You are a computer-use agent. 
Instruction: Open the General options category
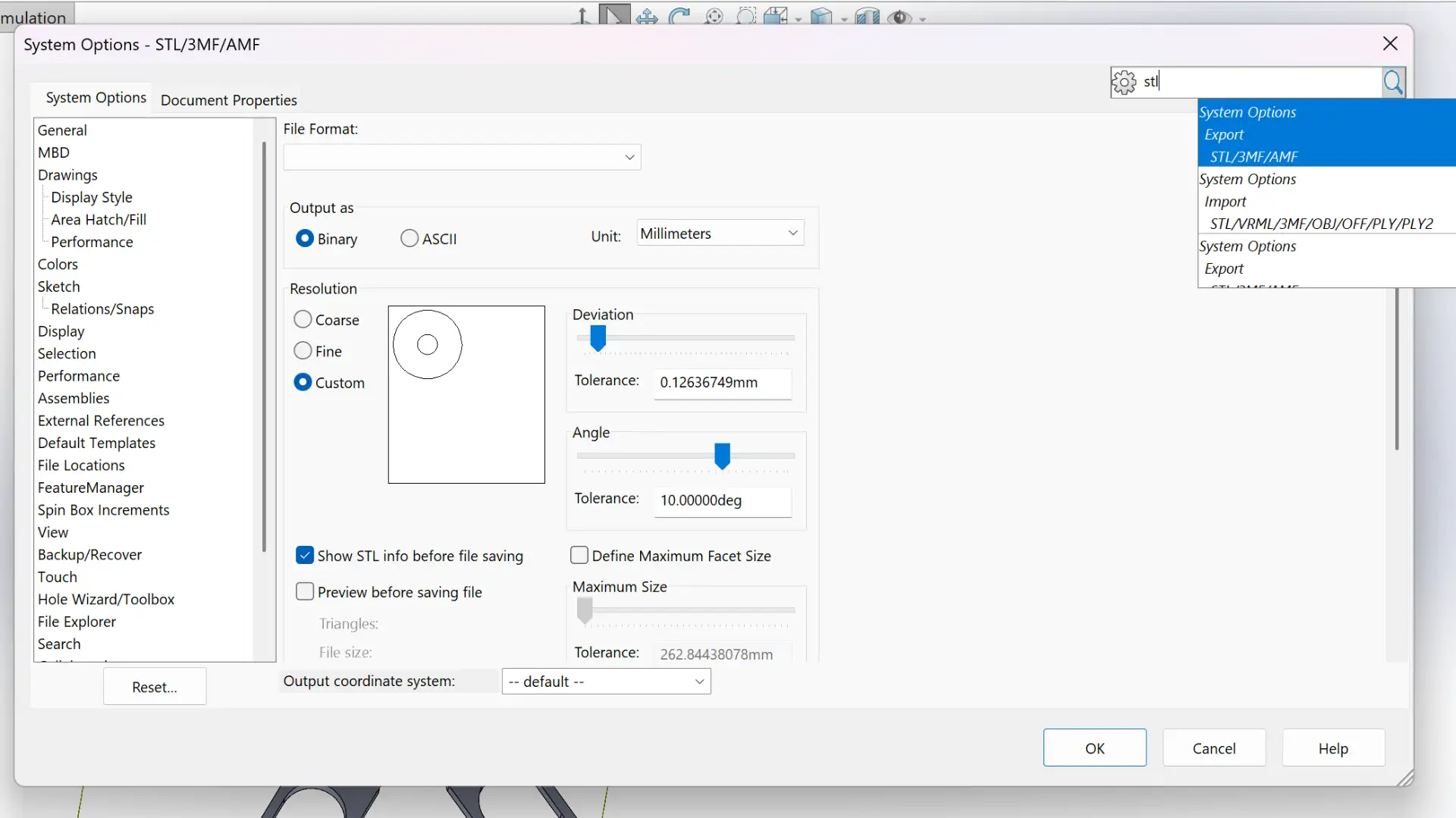tap(62, 130)
